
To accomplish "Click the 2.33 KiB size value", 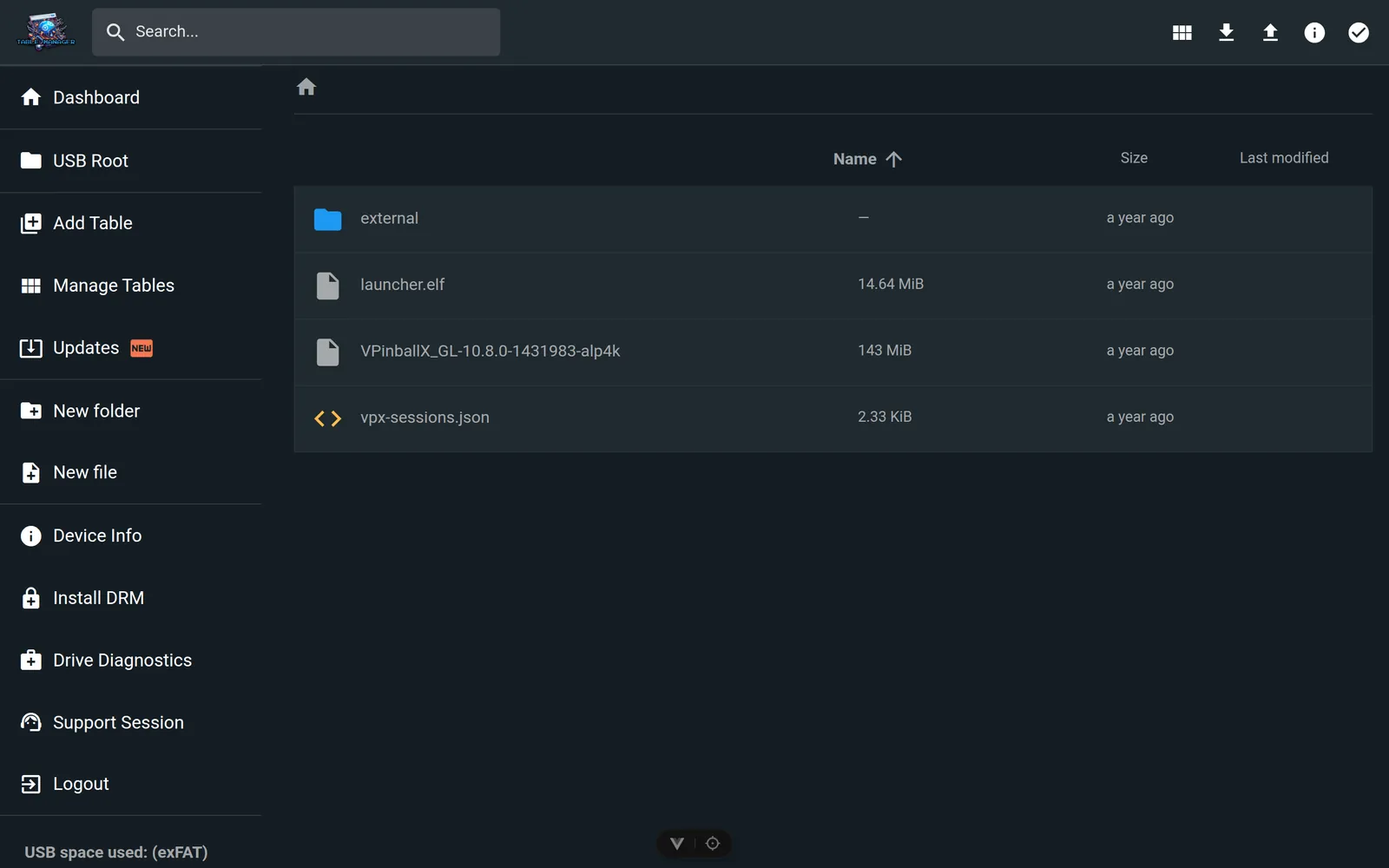I will coord(885,417).
